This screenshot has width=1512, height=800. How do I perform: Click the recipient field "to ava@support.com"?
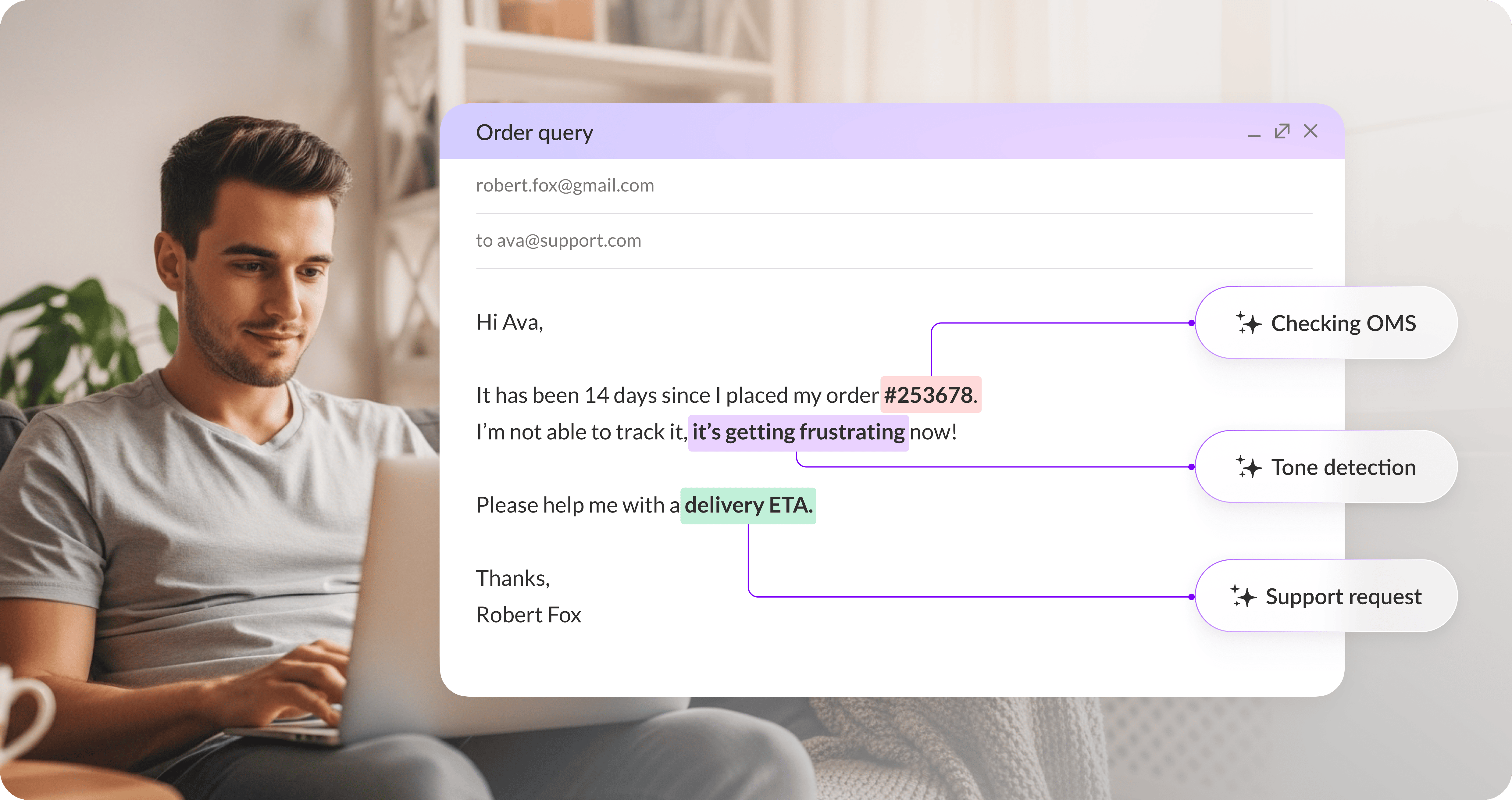pos(558,241)
